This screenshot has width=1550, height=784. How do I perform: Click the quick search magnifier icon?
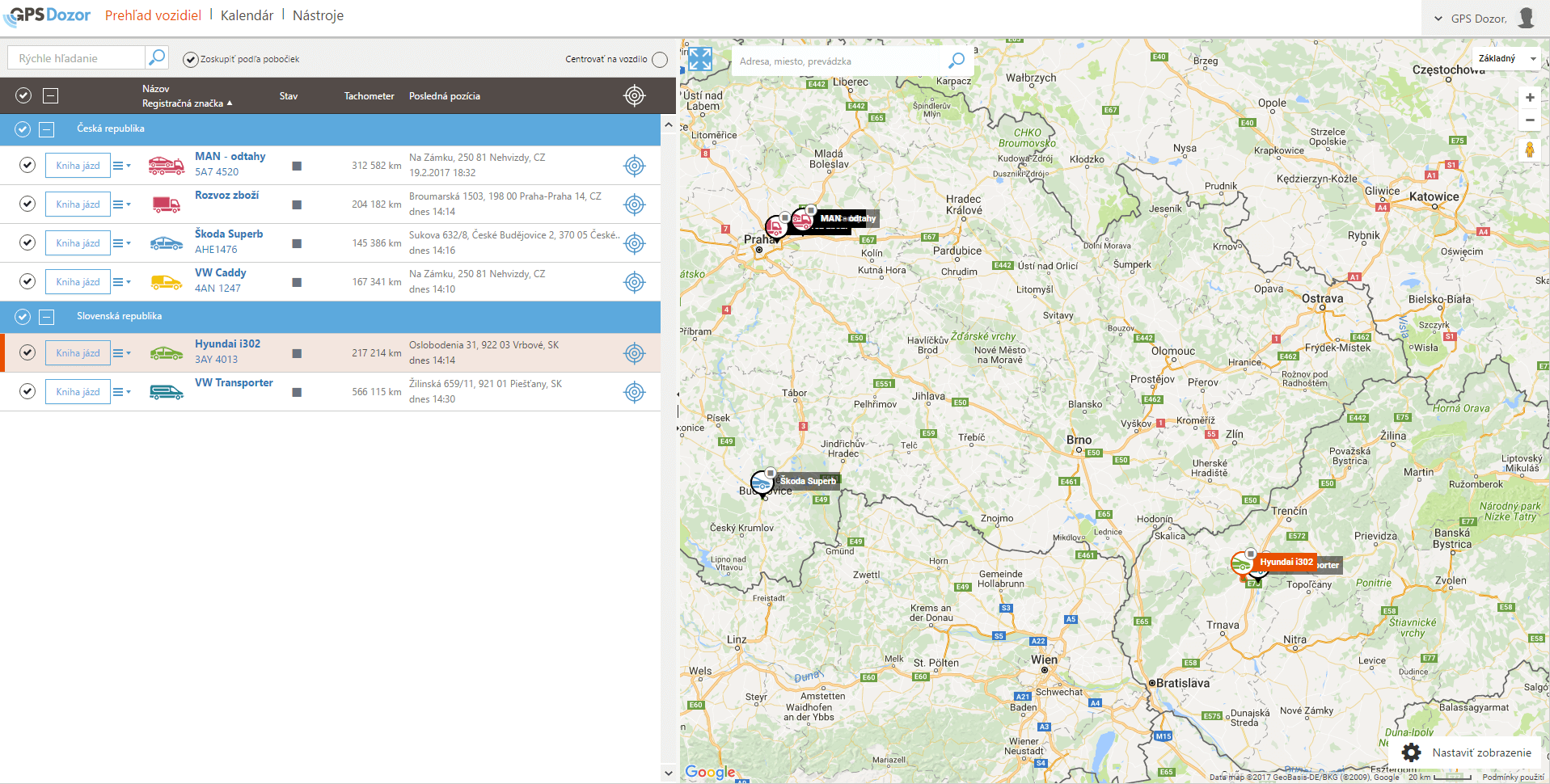click(157, 57)
